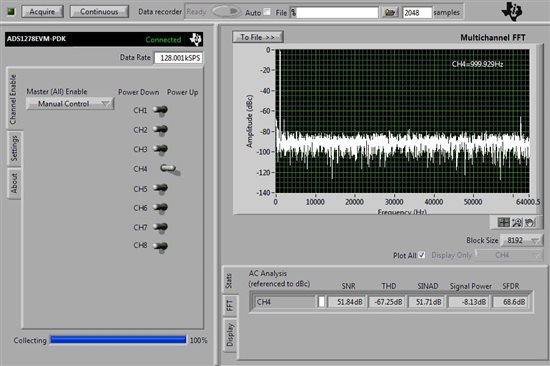The image size is (550, 366).
Task: Toggle the CH3 power switch
Action: (161, 149)
